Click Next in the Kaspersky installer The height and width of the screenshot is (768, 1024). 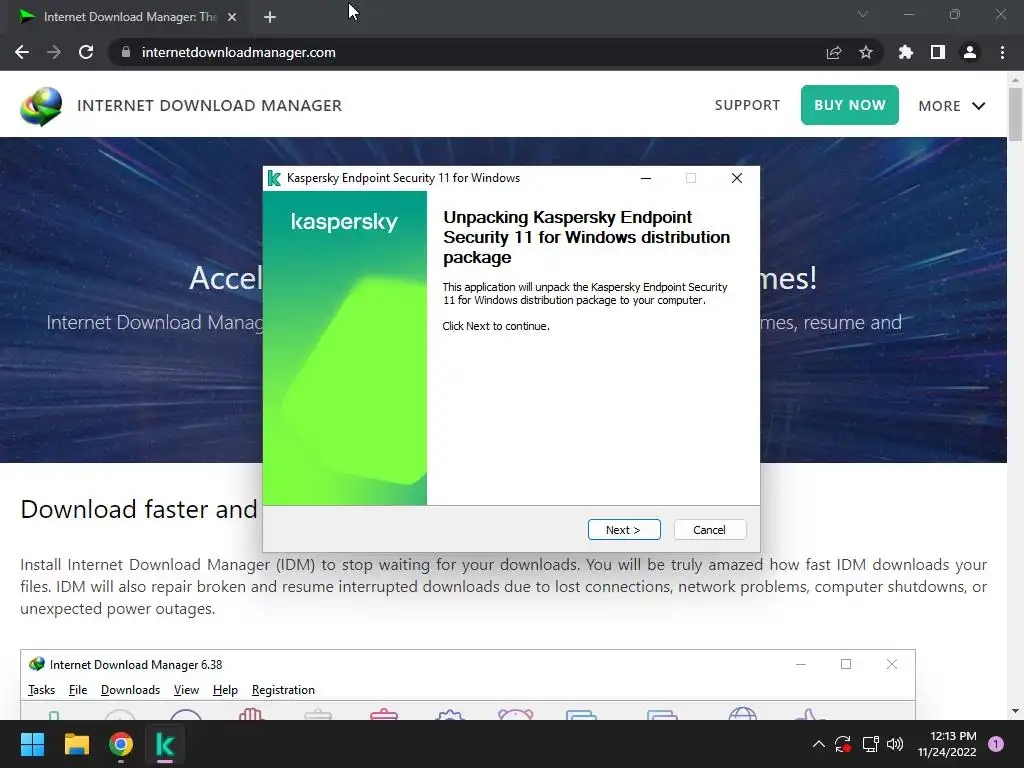coord(624,530)
